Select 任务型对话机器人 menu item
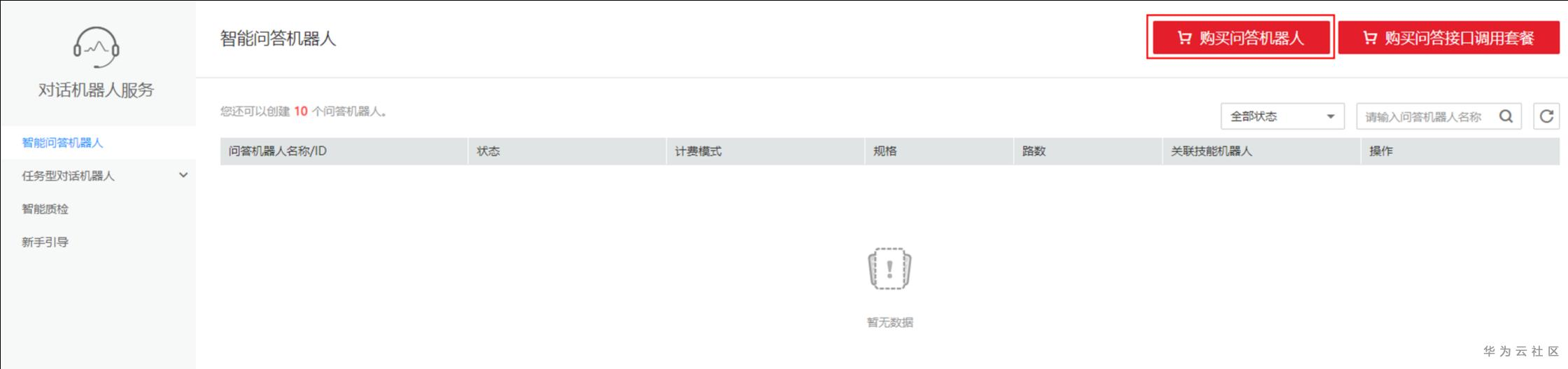Image resolution: width=1568 pixels, height=369 pixels. click(x=68, y=176)
